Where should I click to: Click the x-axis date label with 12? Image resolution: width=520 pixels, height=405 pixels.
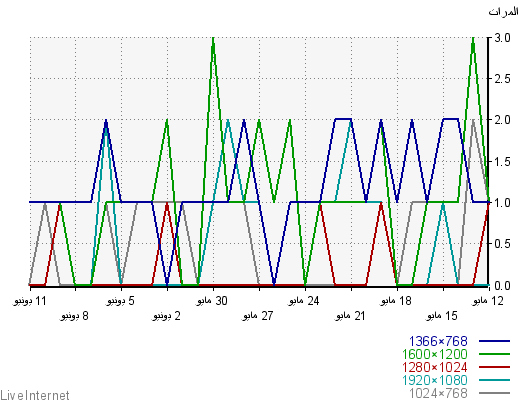488,301
